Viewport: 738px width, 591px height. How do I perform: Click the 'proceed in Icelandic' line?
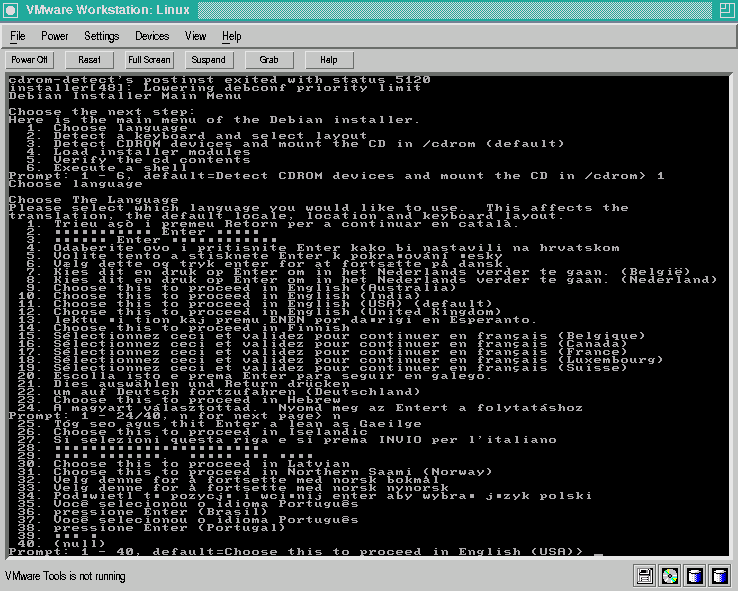(193, 431)
